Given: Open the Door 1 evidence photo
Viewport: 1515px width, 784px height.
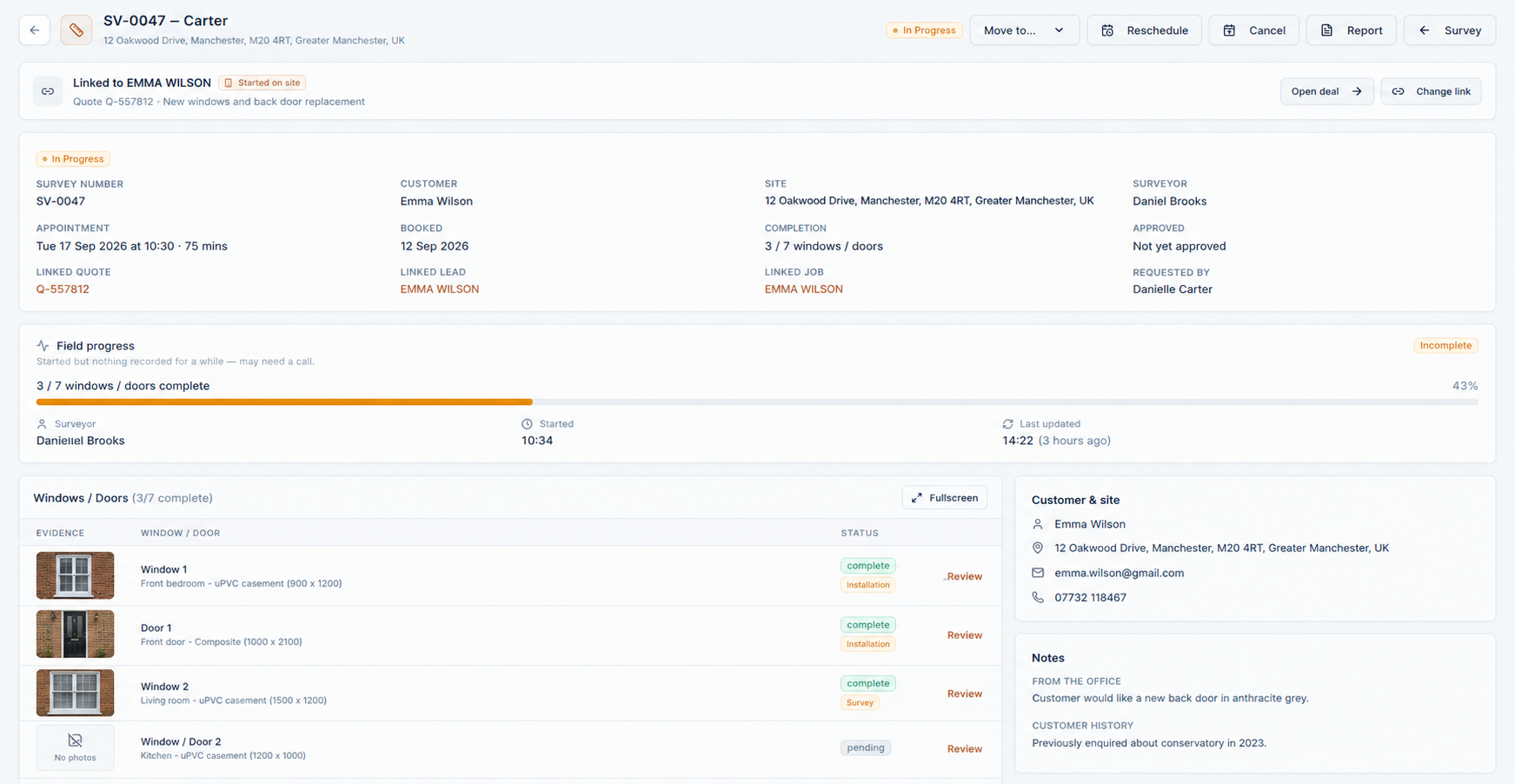Looking at the screenshot, I should [x=75, y=635].
